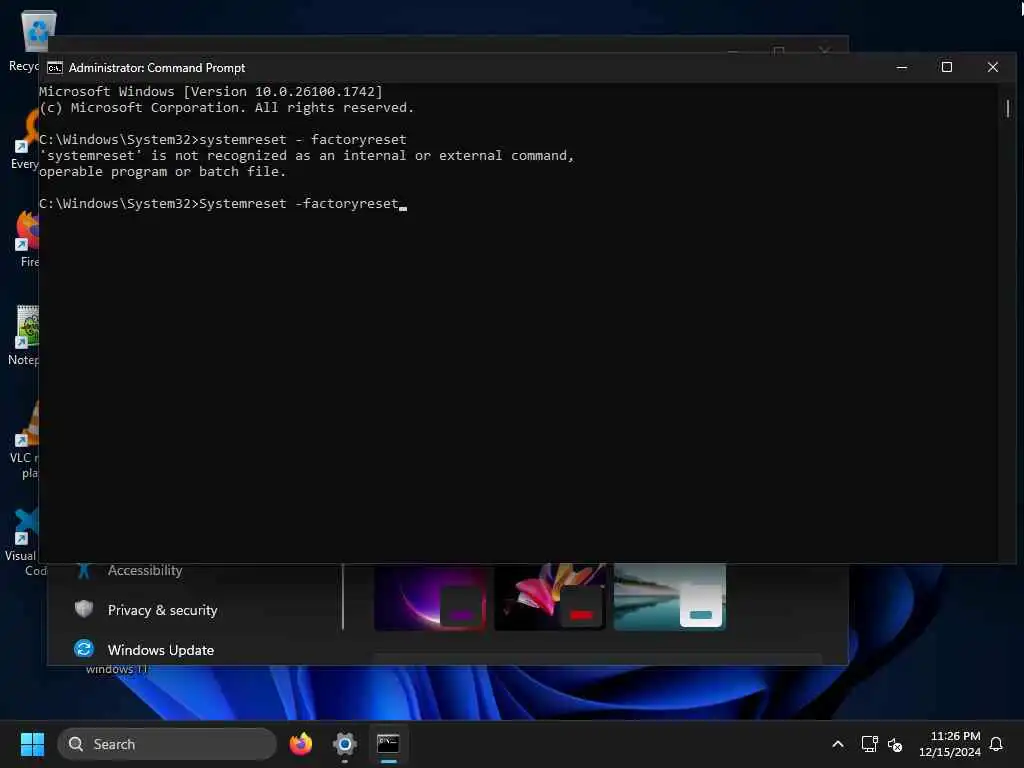Maximize the Command Prompt window

click(947, 67)
